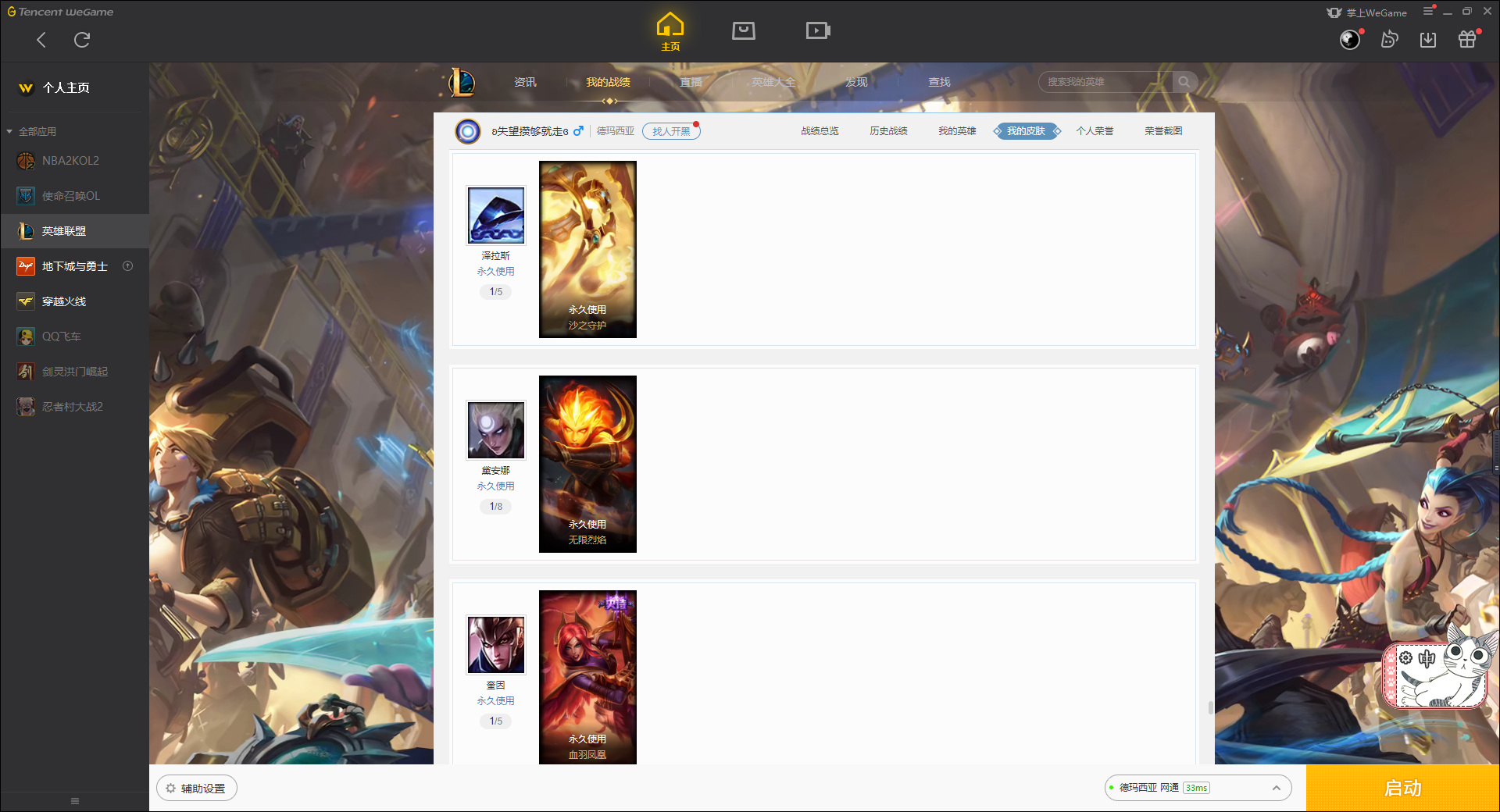Image resolution: width=1500 pixels, height=812 pixels.
Task: Open the user avatar globe icon
Action: click(1350, 40)
